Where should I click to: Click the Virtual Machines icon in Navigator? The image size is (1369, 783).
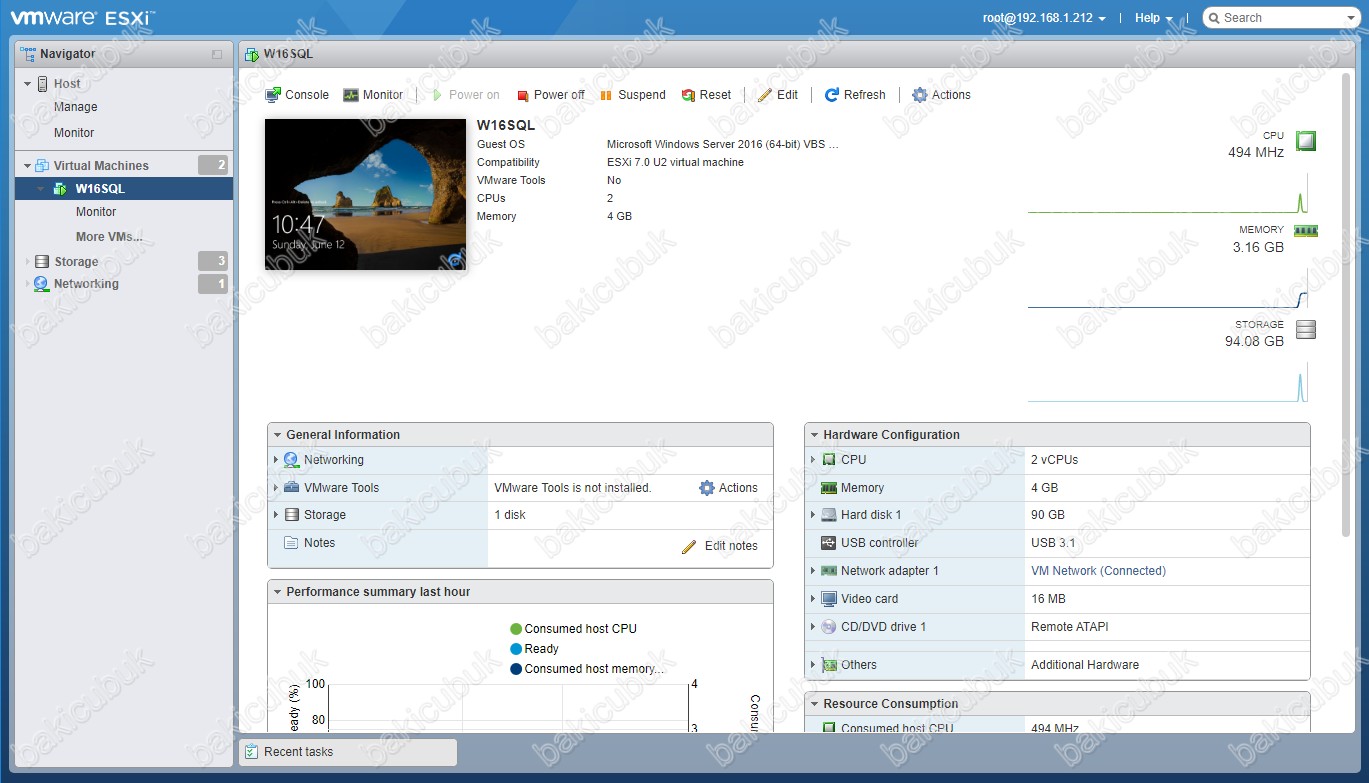(x=42, y=166)
